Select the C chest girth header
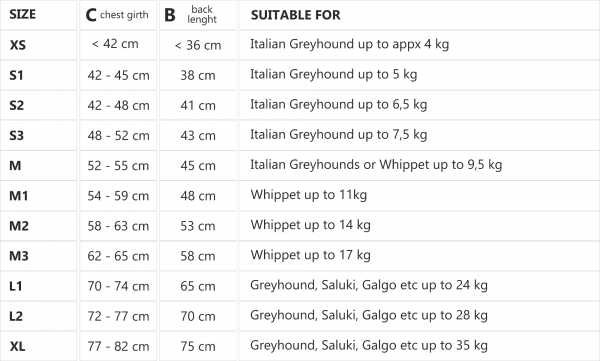 [x=117, y=15]
